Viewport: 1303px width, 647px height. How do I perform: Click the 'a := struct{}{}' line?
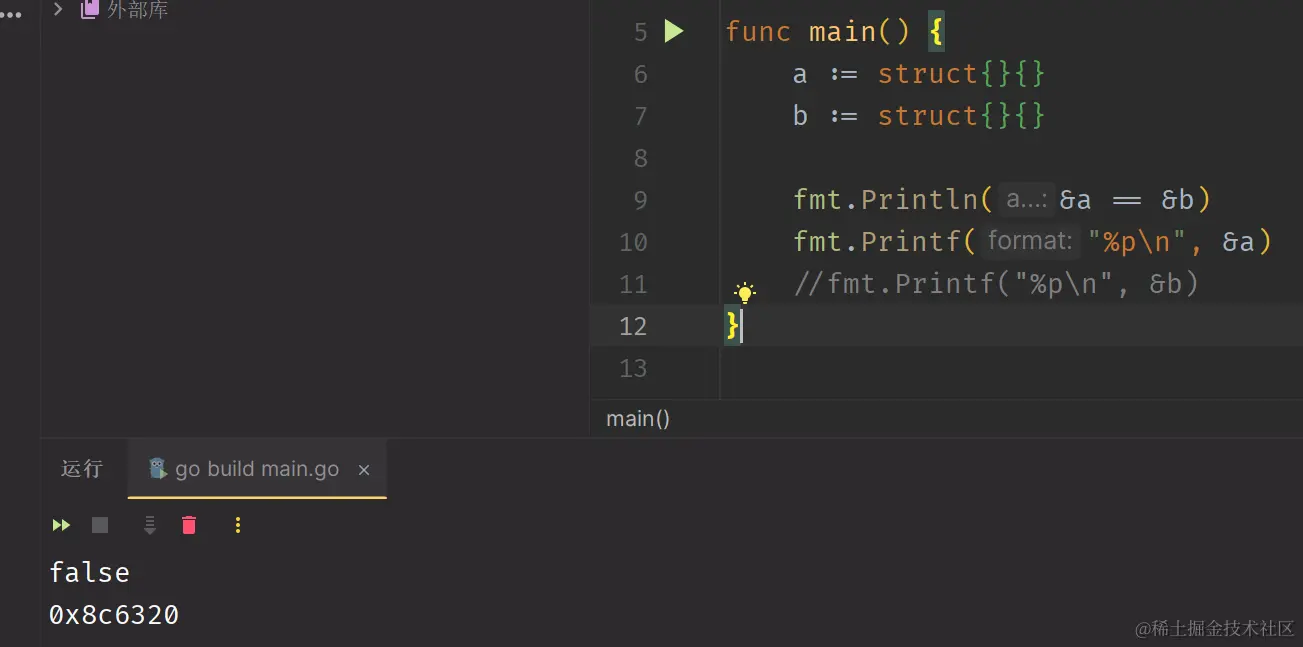pos(919,74)
